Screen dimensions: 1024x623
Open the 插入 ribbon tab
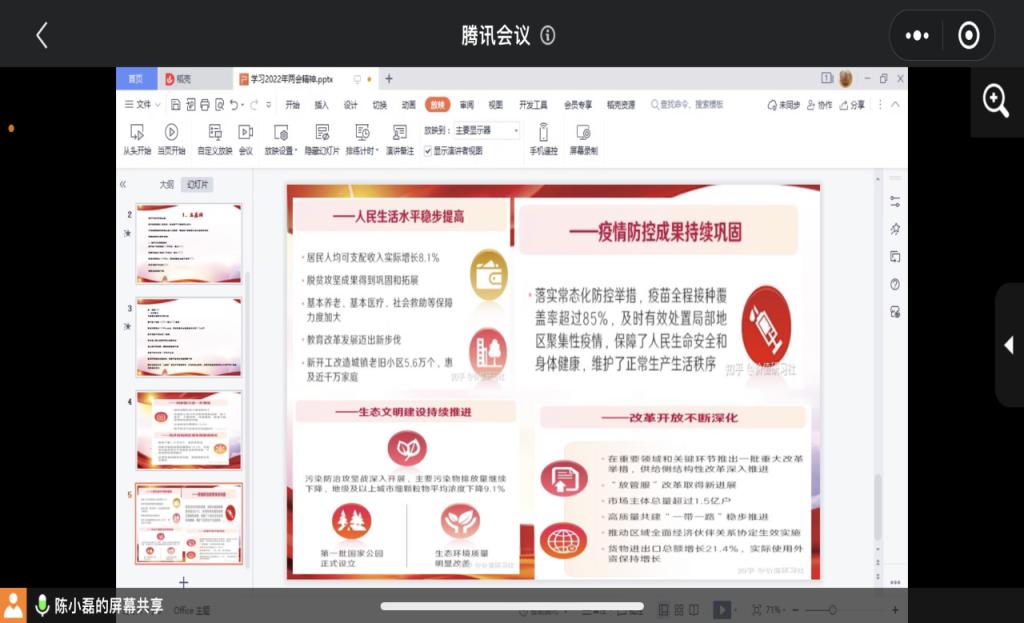(321, 104)
